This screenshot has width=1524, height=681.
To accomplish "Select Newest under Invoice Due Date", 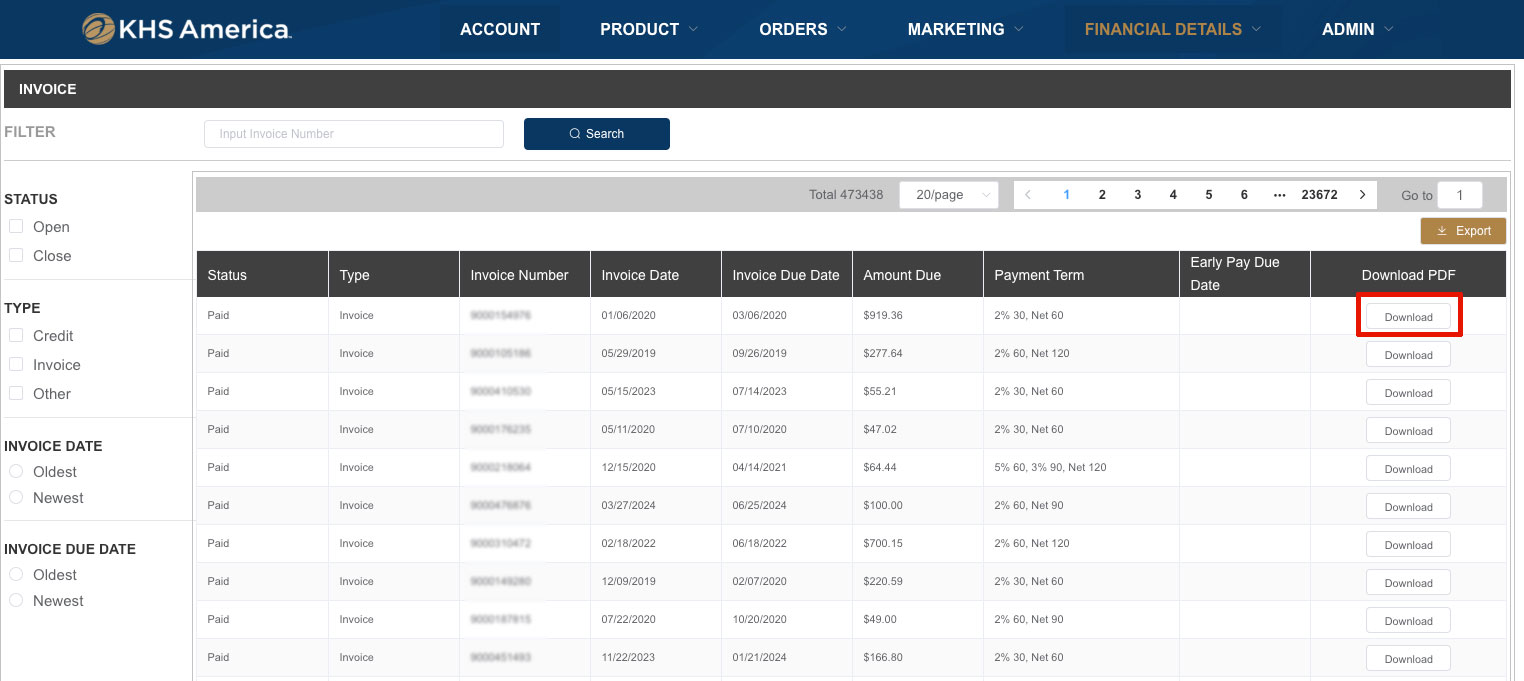I will pyautogui.click(x=15, y=600).
